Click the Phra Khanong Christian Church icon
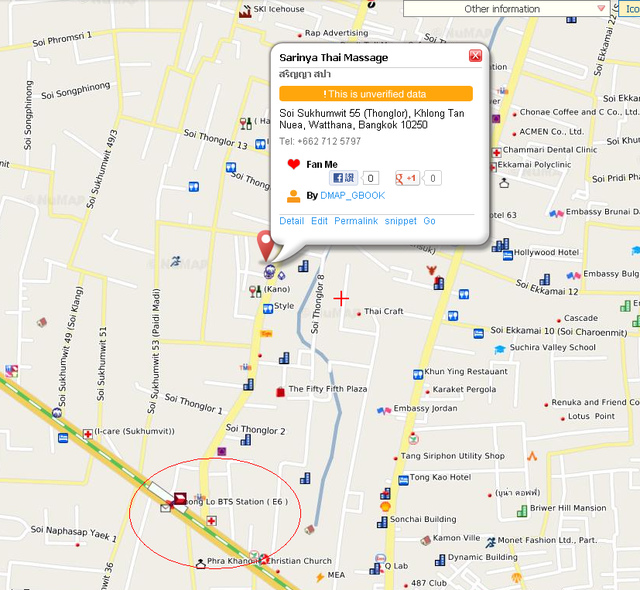The width and height of the screenshot is (640, 590). pyautogui.click(x=200, y=564)
